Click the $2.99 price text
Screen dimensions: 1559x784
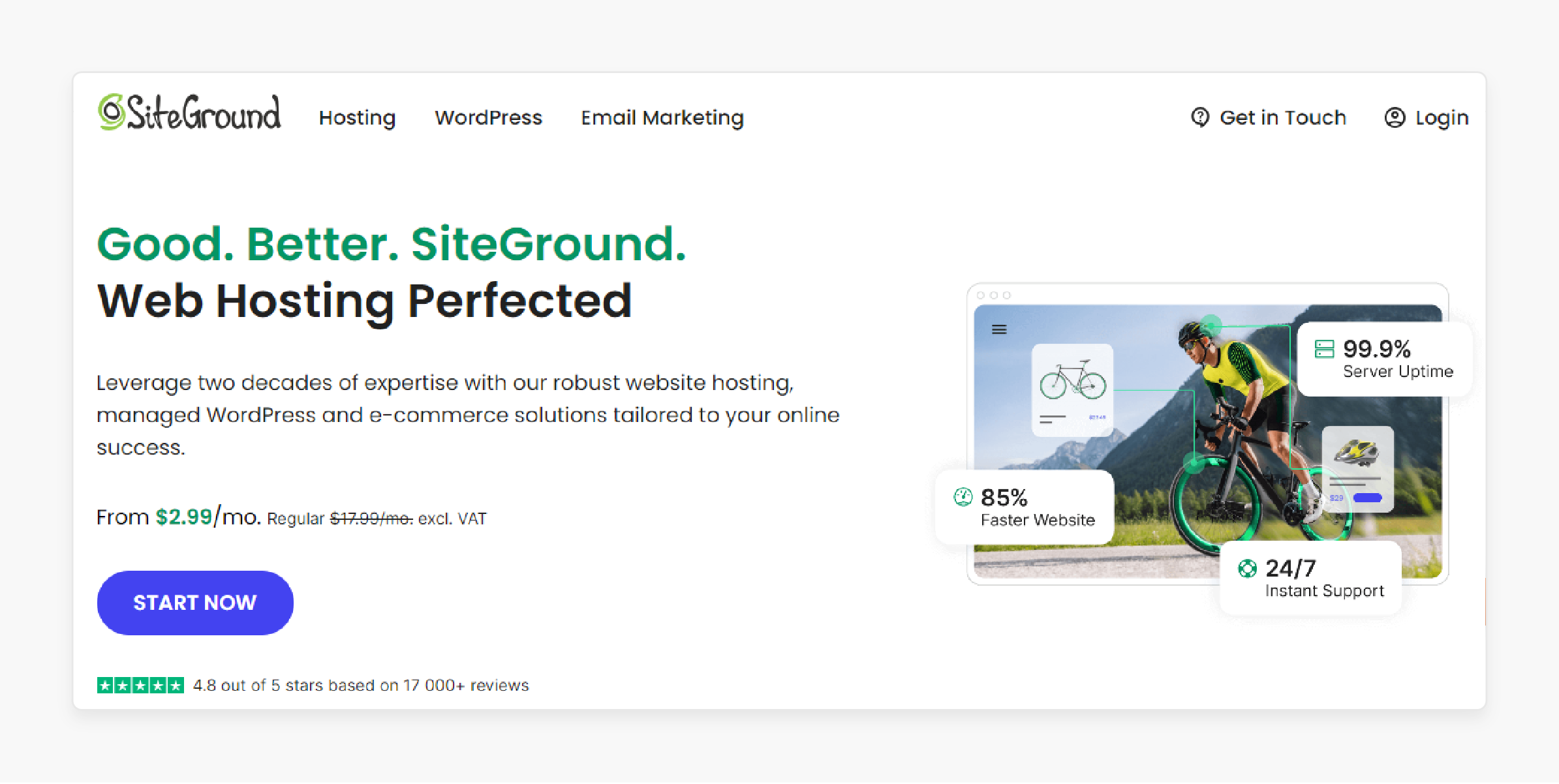coord(184,517)
